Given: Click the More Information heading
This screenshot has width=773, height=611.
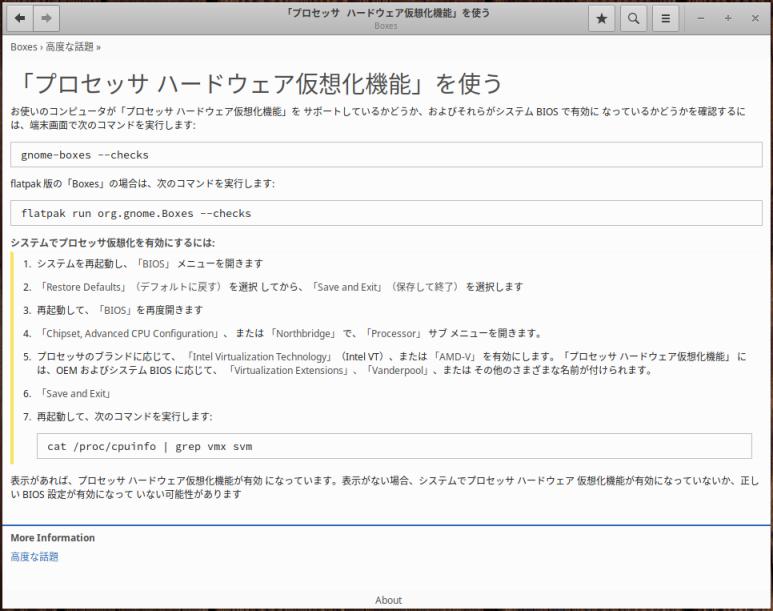Looking at the screenshot, I should pyautogui.click(x=53, y=538).
